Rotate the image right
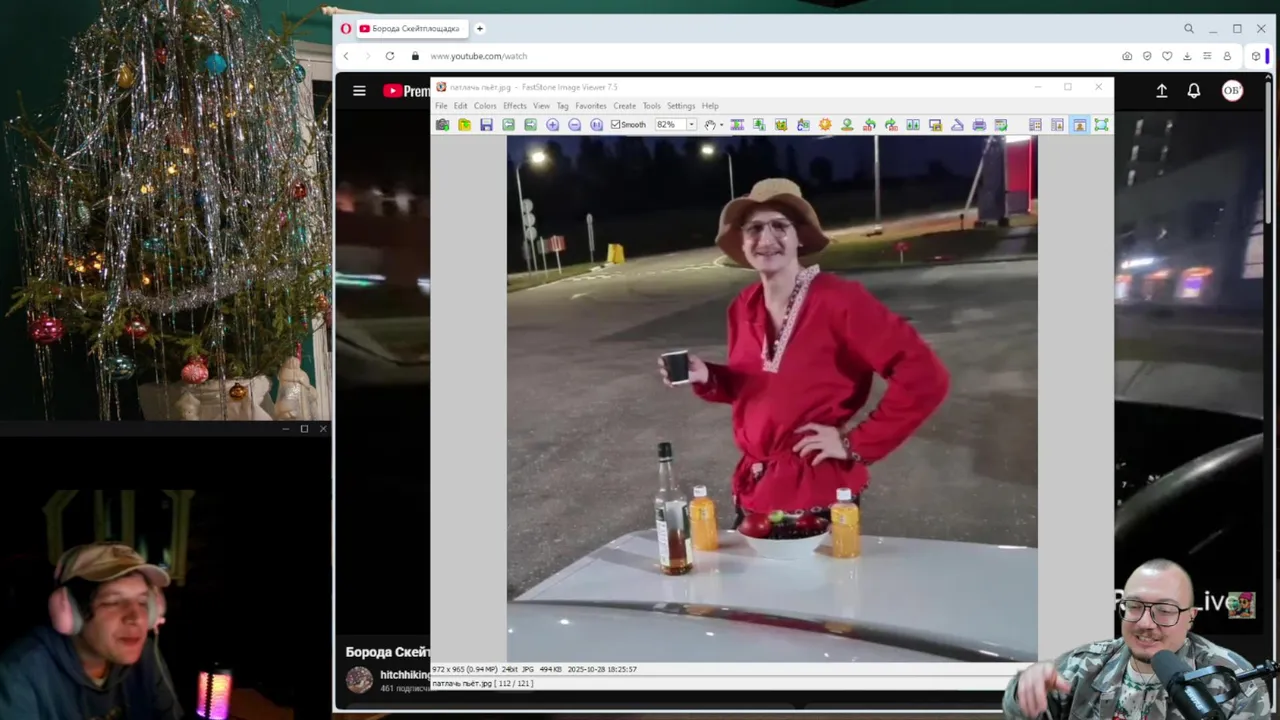Screen dimensions: 1280x720 click(x=891, y=125)
